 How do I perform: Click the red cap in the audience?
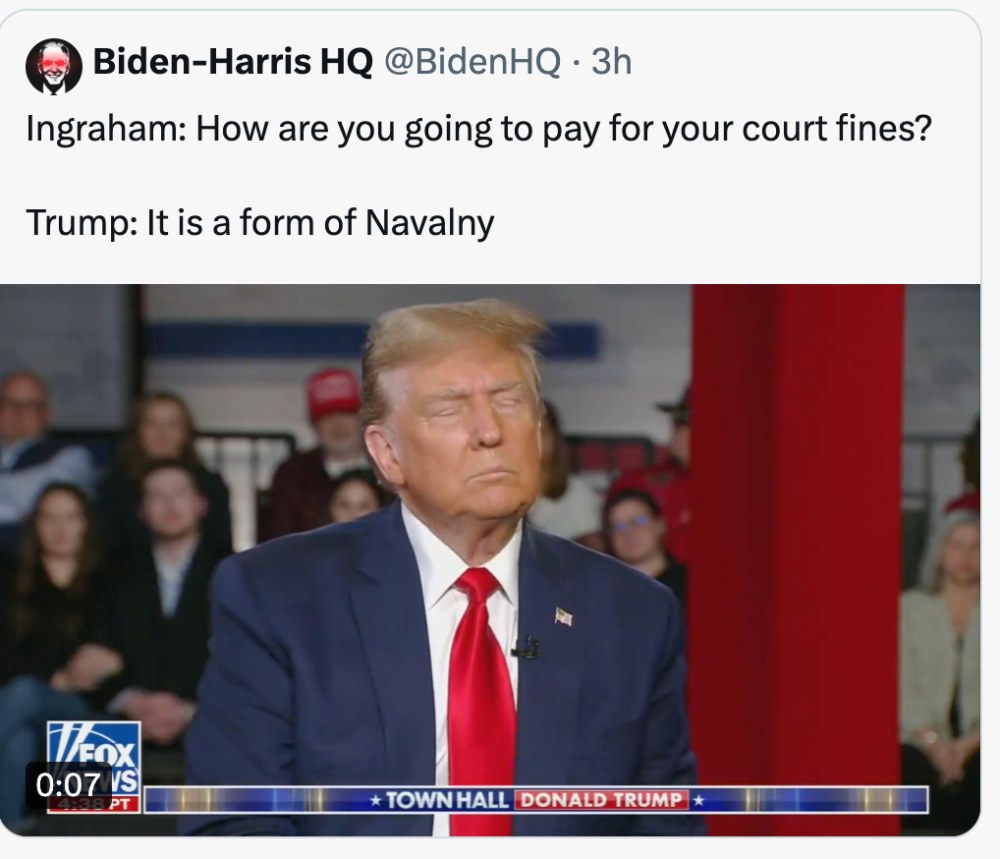coord(334,392)
